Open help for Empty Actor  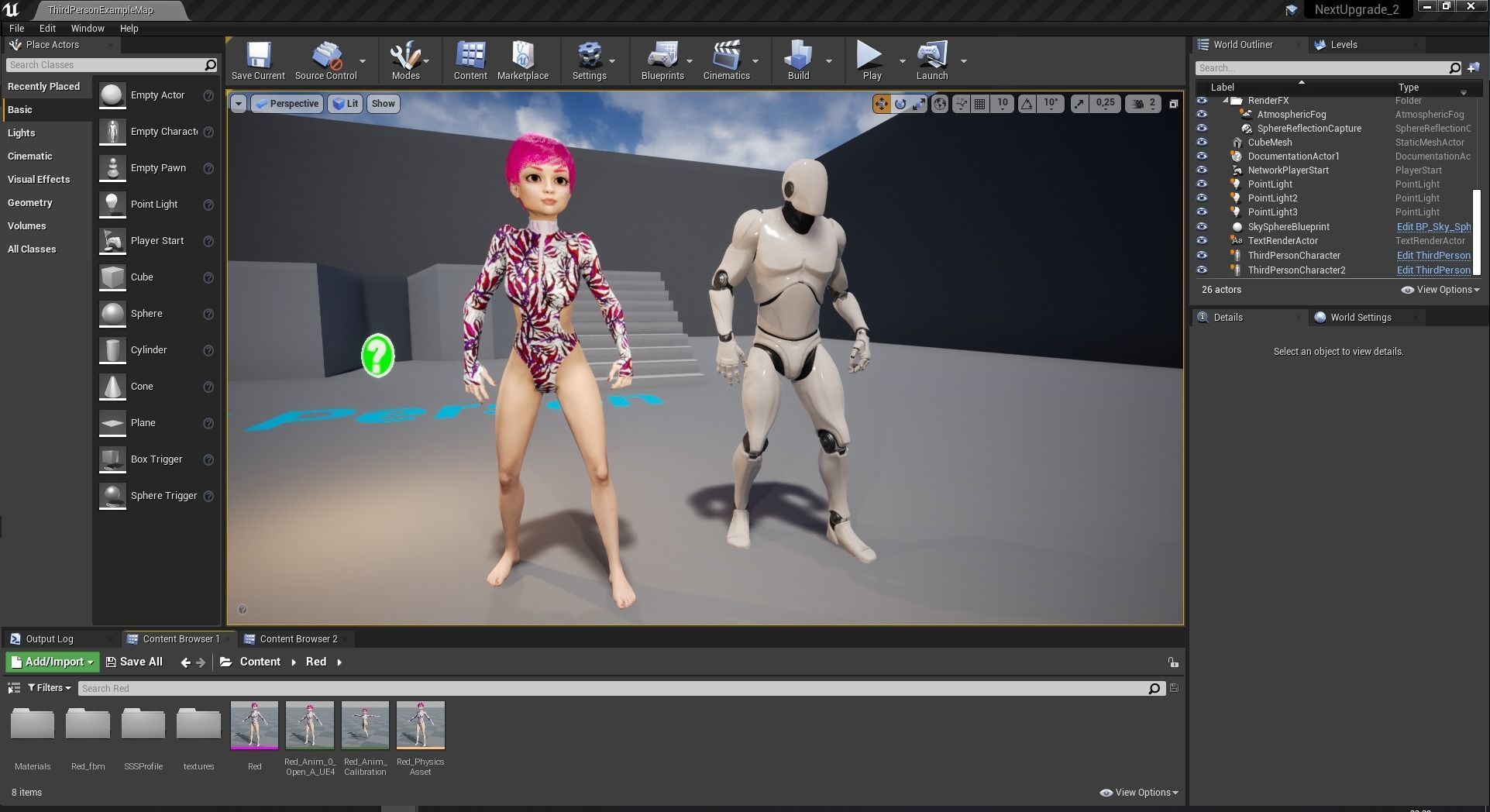tap(208, 96)
